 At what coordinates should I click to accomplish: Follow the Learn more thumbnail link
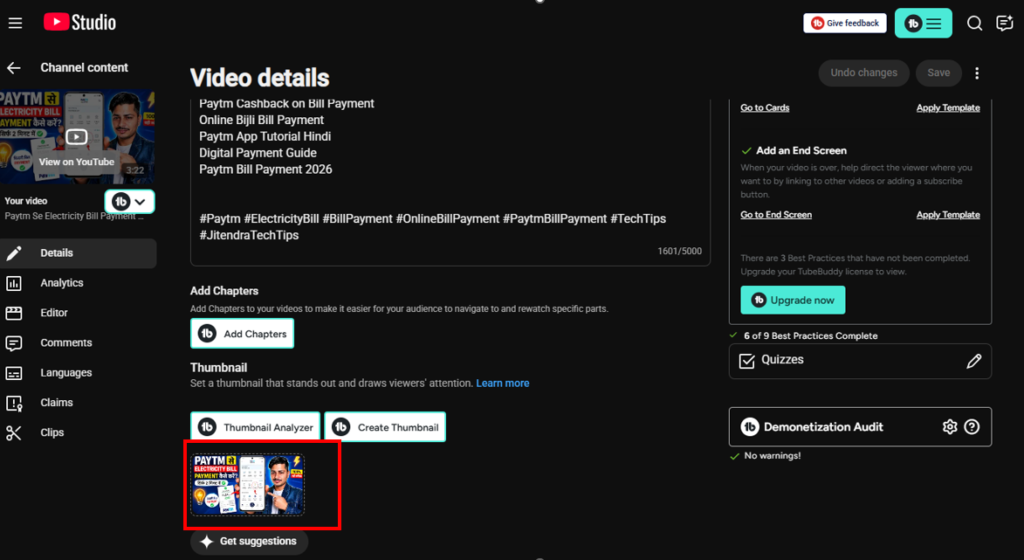click(502, 383)
